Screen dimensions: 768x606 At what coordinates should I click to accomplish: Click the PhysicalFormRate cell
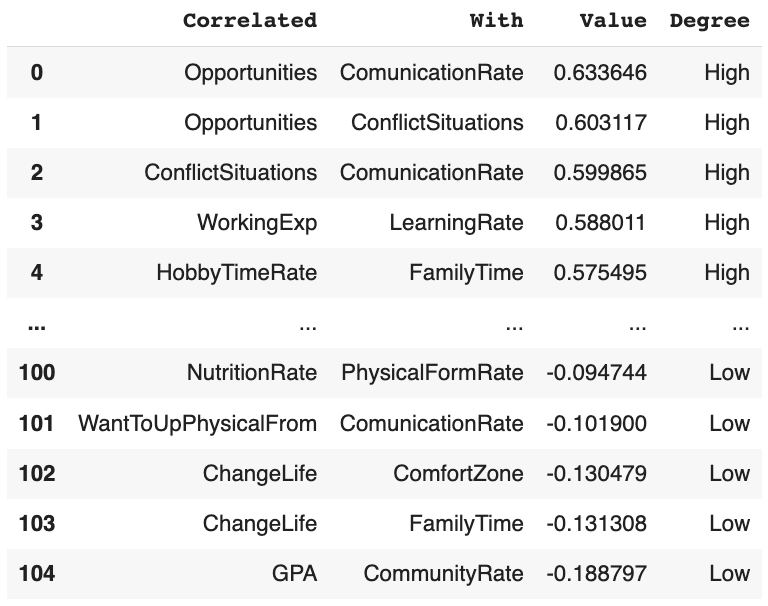click(432, 373)
